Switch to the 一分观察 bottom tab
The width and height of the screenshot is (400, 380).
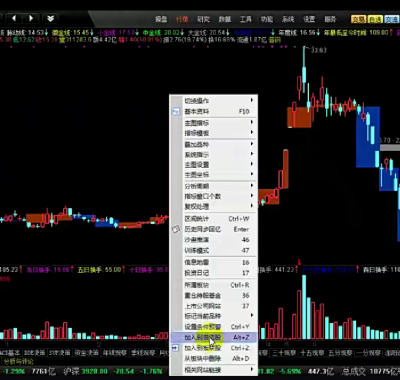click(369, 353)
